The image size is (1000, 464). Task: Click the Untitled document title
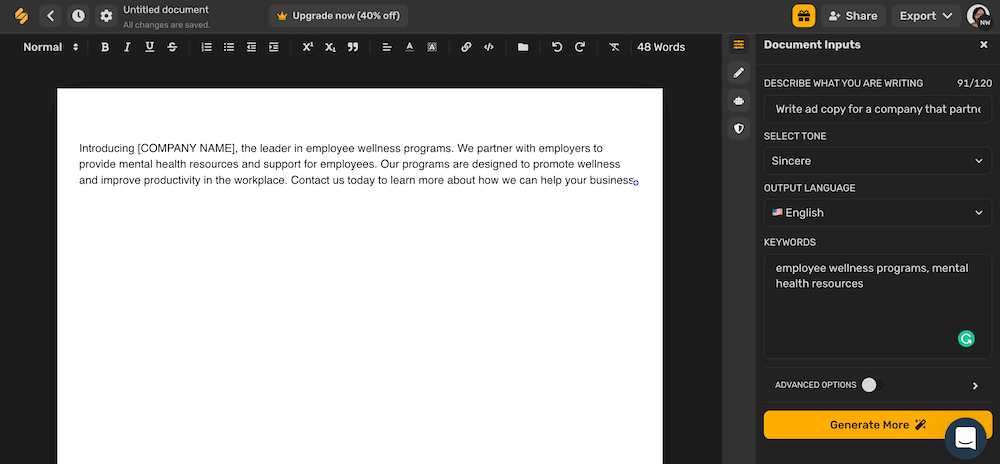click(x=166, y=10)
